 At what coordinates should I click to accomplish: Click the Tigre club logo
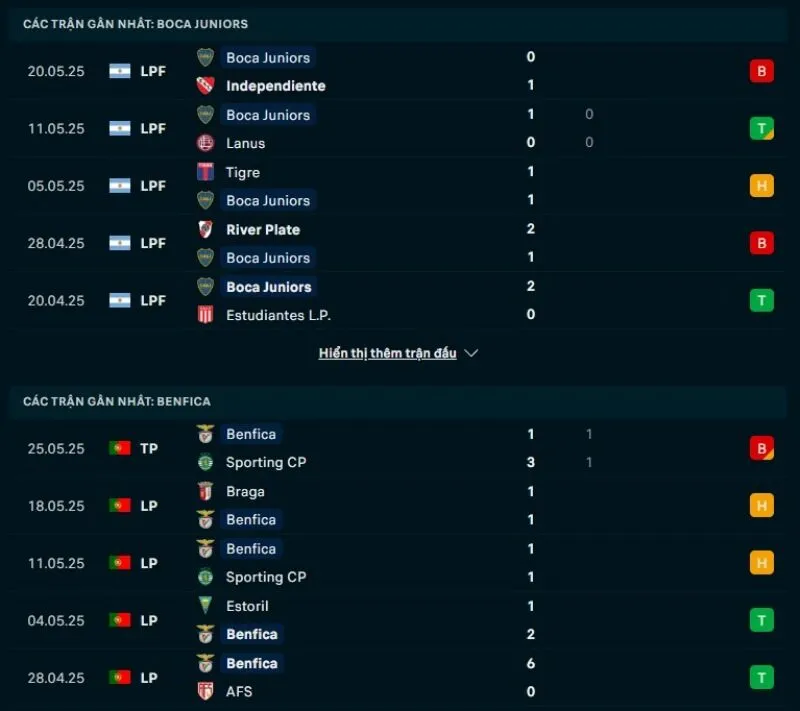click(x=204, y=172)
